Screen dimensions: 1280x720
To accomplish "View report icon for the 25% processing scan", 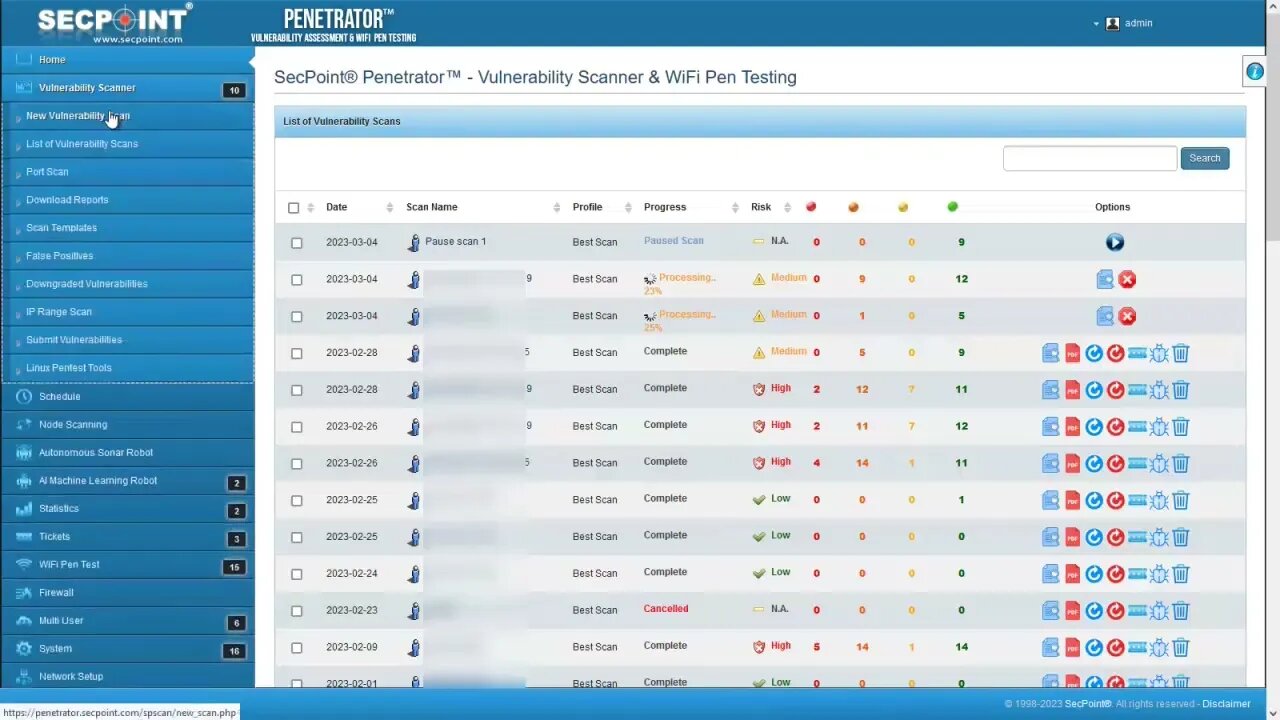I will tap(1105, 317).
